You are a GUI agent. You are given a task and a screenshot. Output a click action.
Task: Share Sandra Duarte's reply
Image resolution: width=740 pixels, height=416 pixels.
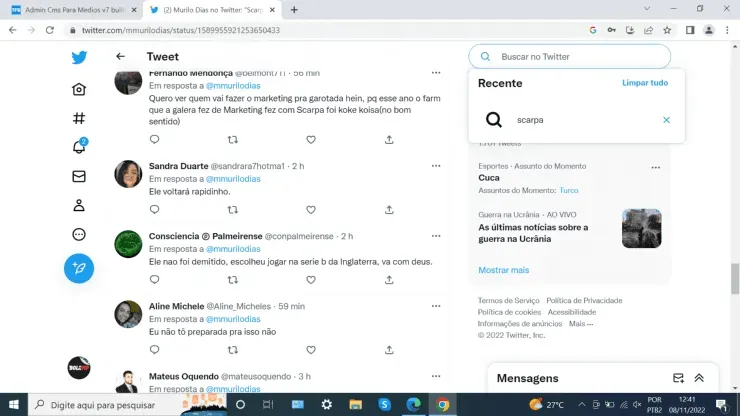389,210
